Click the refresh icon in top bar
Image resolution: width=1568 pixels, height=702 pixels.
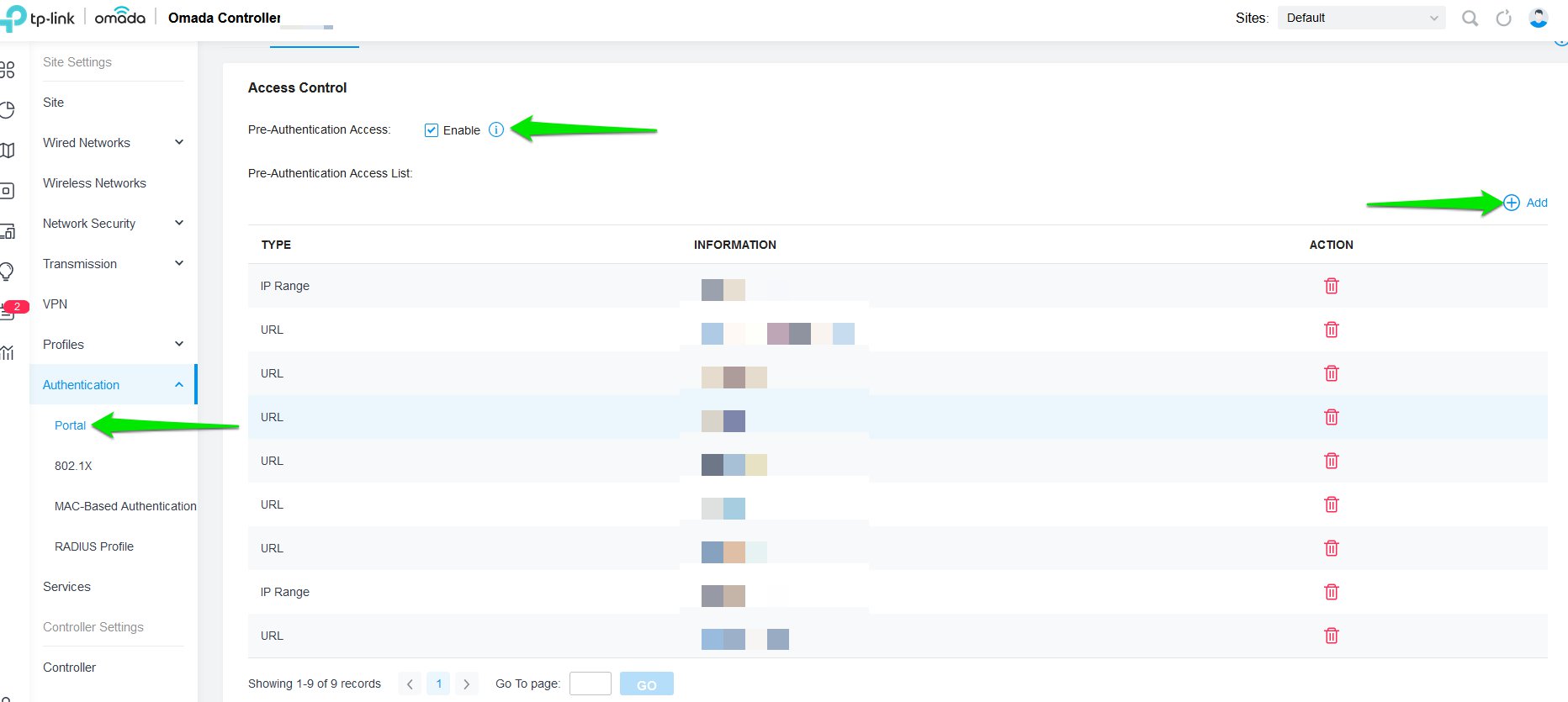1504,18
